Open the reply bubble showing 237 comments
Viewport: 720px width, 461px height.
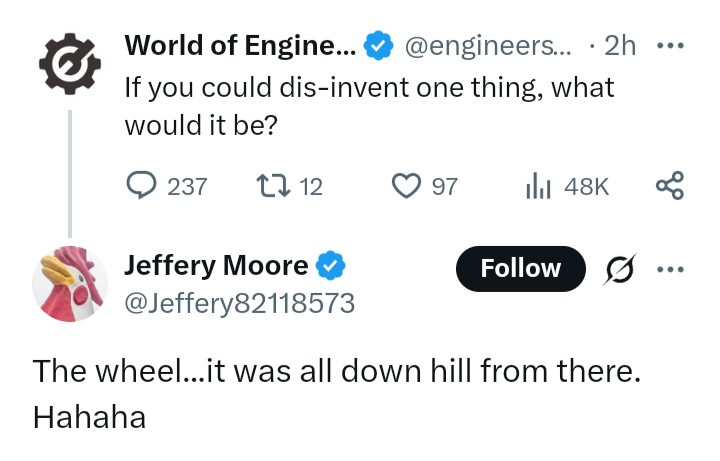[141, 186]
